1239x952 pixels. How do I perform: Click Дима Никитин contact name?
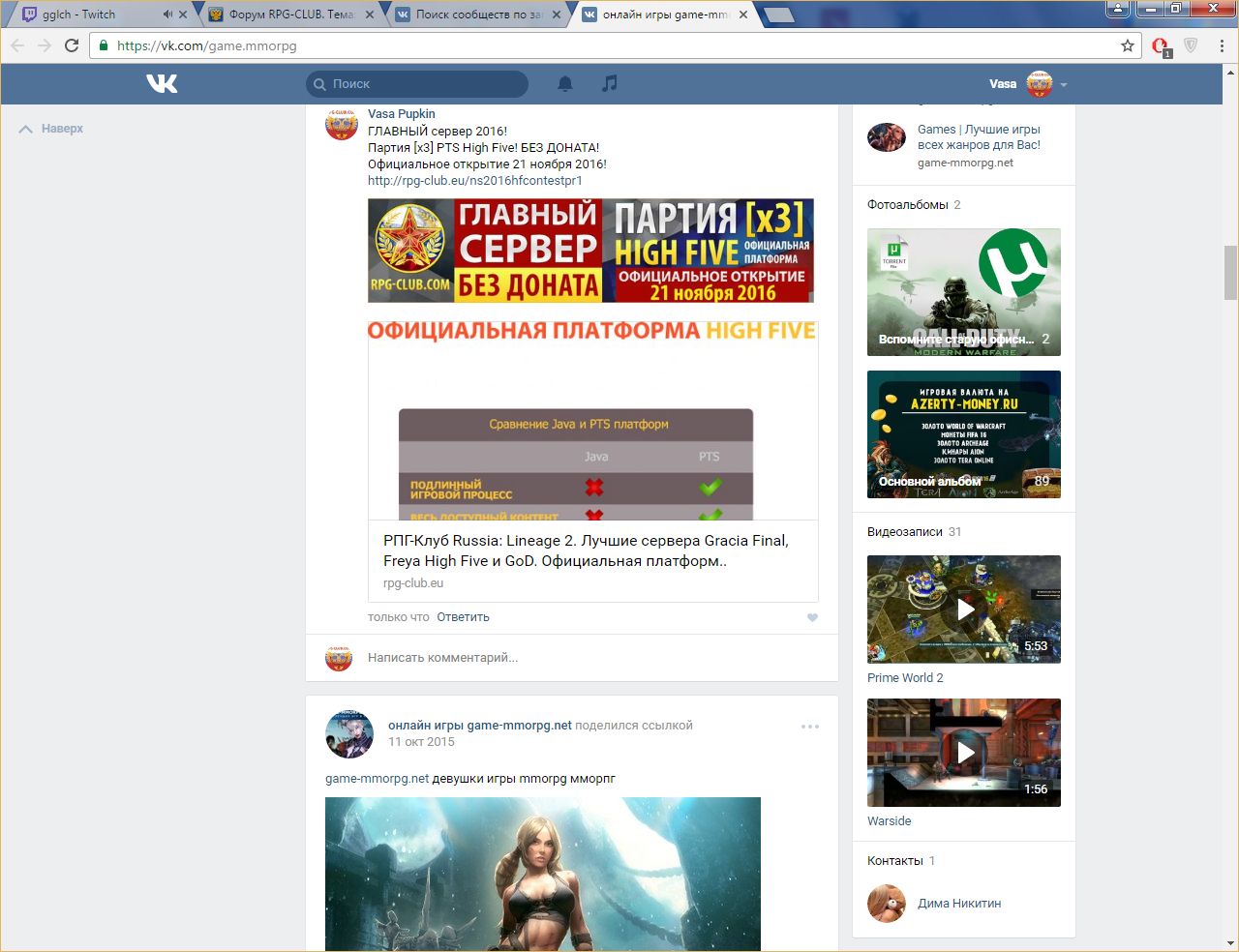coord(959,904)
